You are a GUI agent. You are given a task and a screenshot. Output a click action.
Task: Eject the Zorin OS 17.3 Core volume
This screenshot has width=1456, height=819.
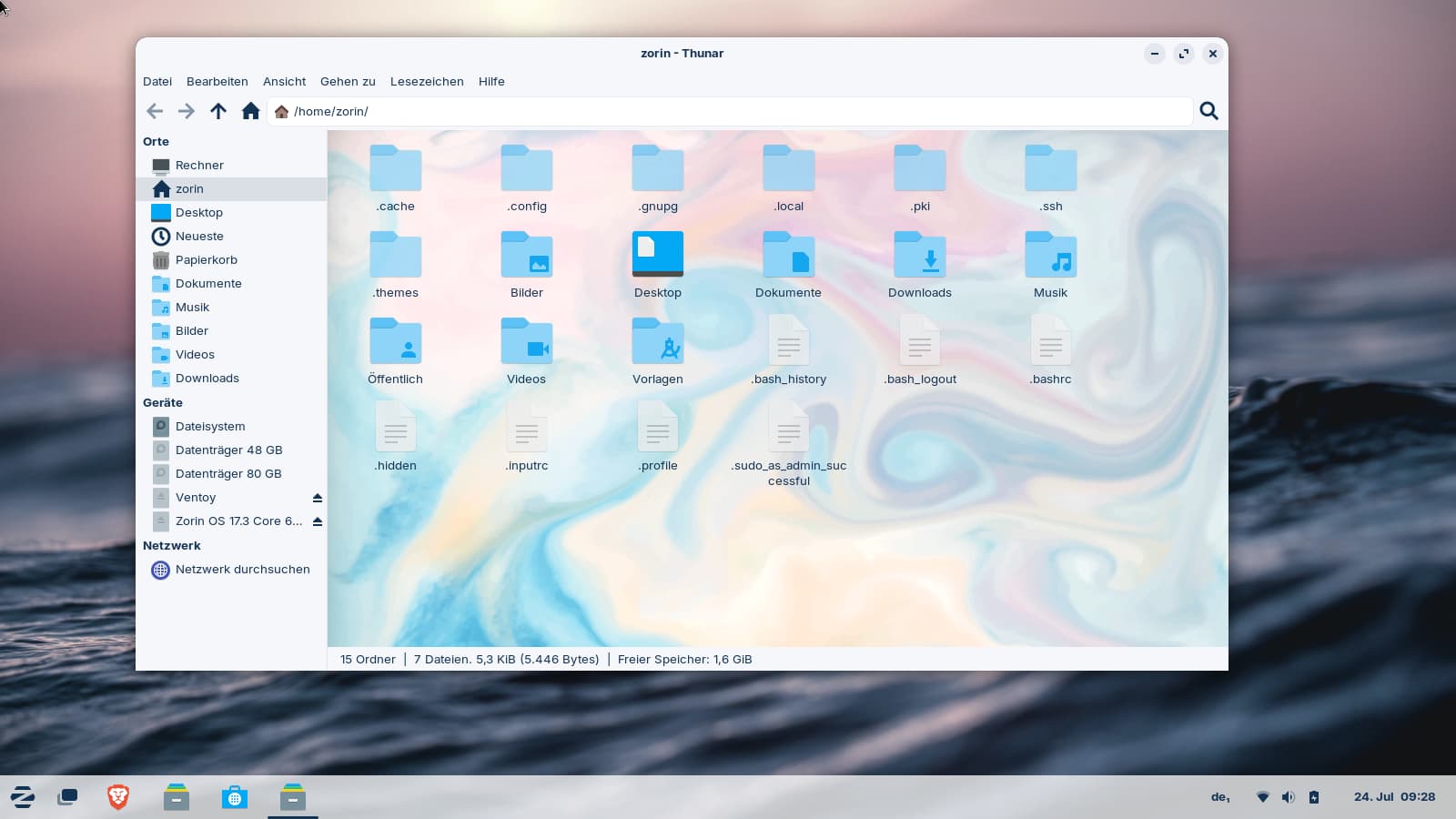pyautogui.click(x=318, y=521)
